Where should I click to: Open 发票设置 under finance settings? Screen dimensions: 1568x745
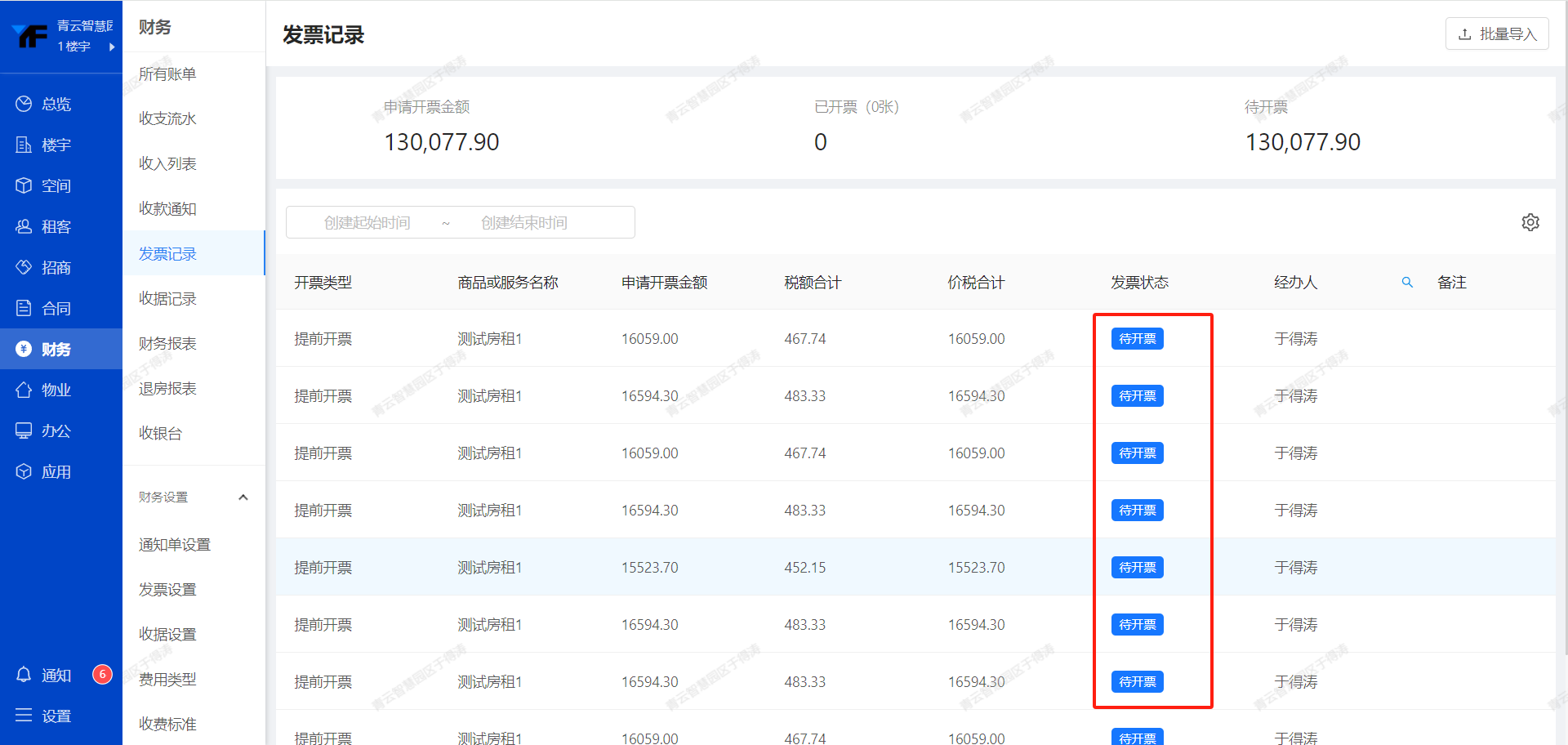[x=167, y=589]
